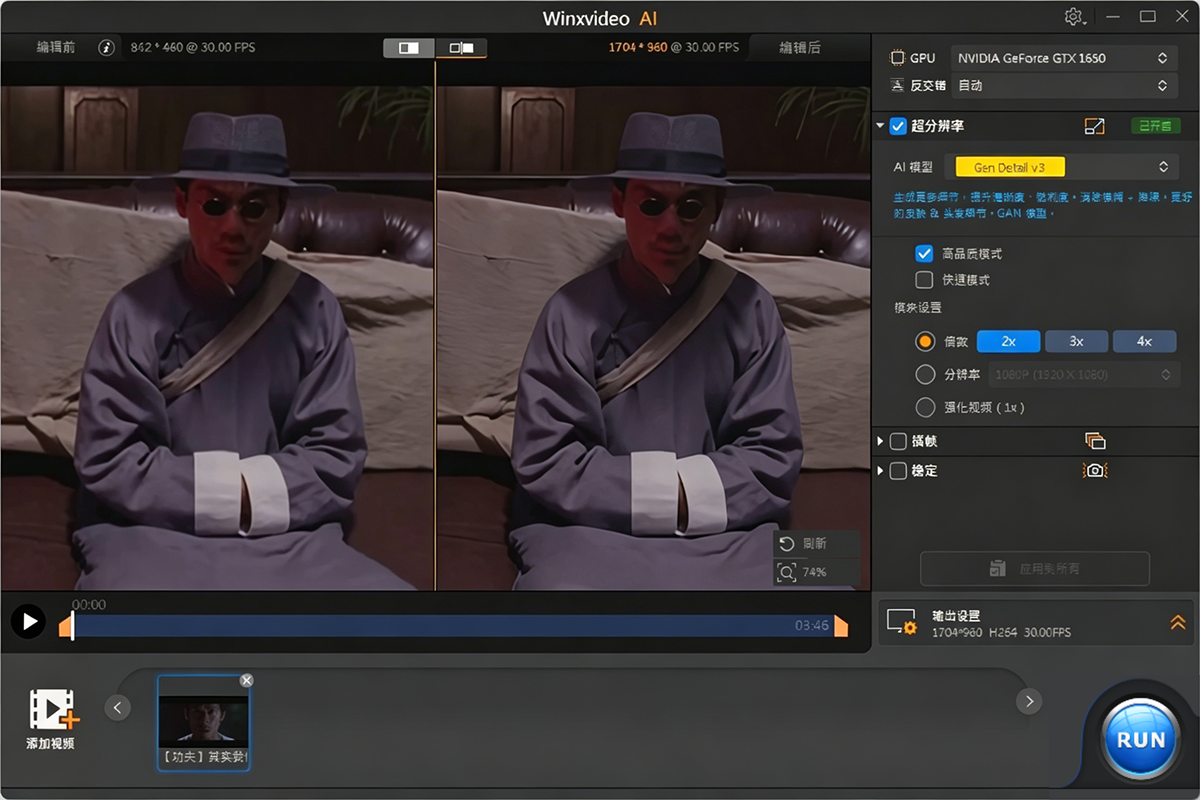The image size is (1200, 800).
Task: Click the frame interpolation layers icon
Action: (1095, 441)
